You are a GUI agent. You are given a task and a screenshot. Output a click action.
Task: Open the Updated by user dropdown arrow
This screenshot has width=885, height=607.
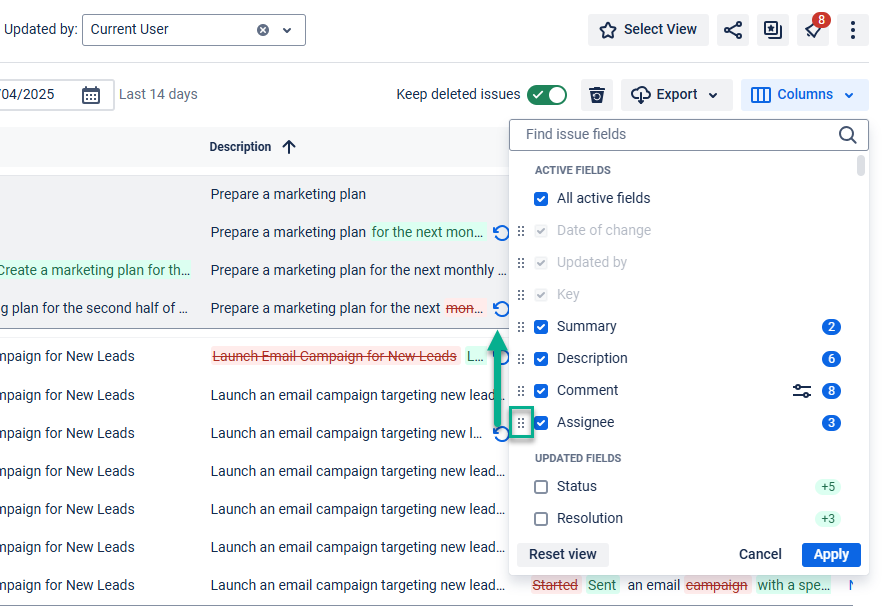(287, 30)
